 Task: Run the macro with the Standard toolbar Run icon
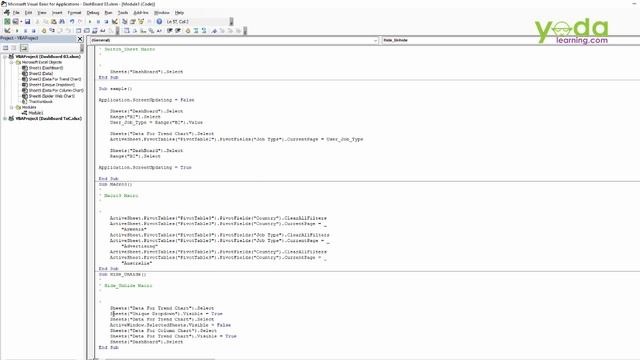[x=90, y=21]
